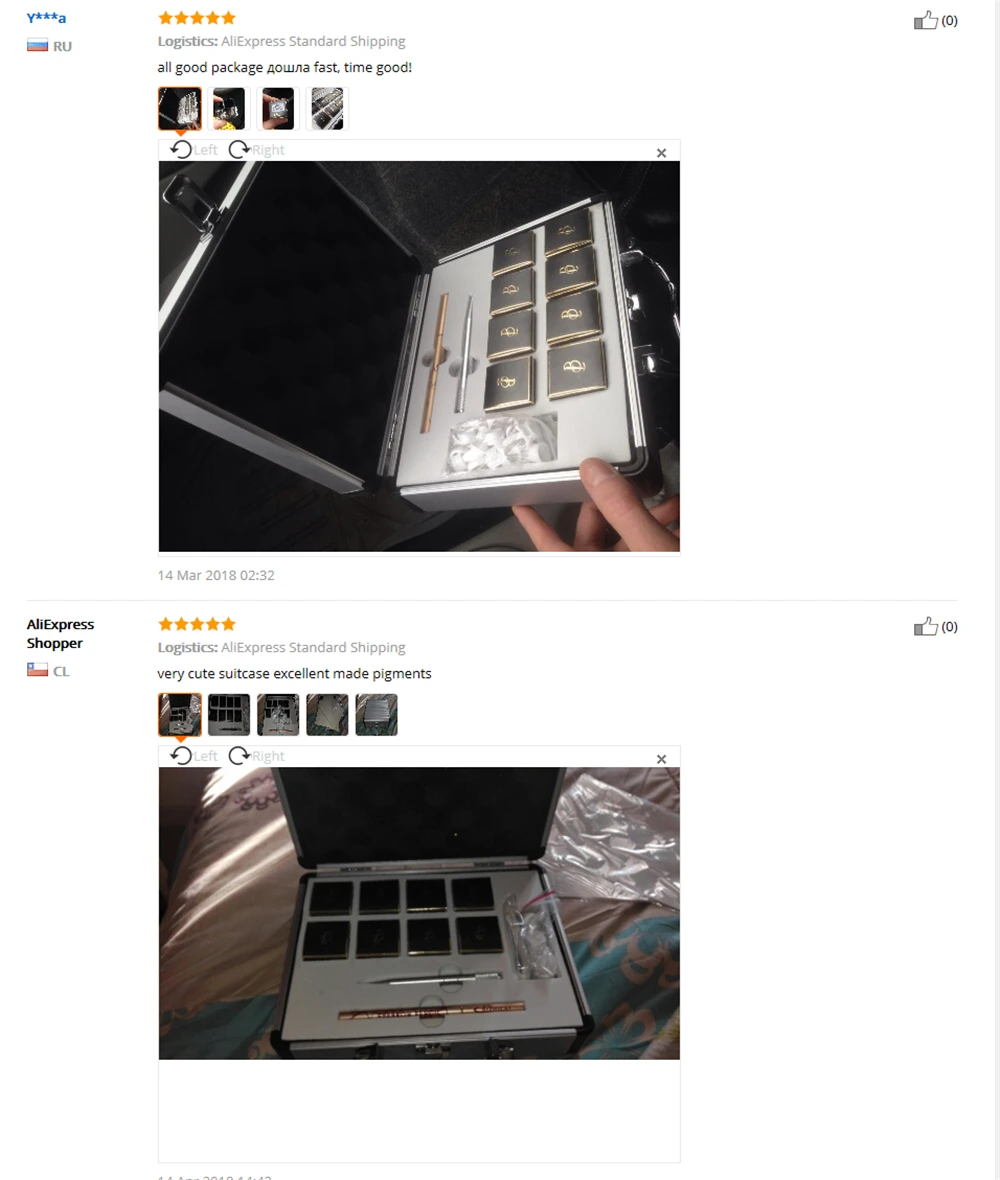Click the enlarged pigment case photo on bed
The height and width of the screenshot is (1180, 1000).
419,913
